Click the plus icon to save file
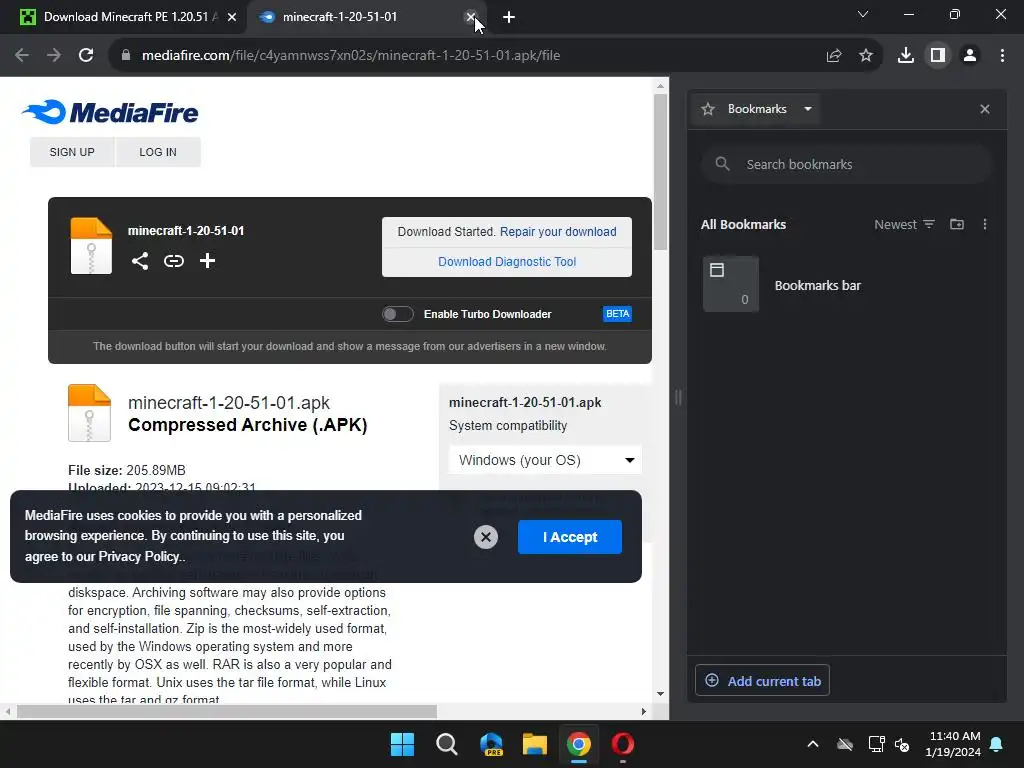Screen dimensions: 1024x768 [208, 261]
